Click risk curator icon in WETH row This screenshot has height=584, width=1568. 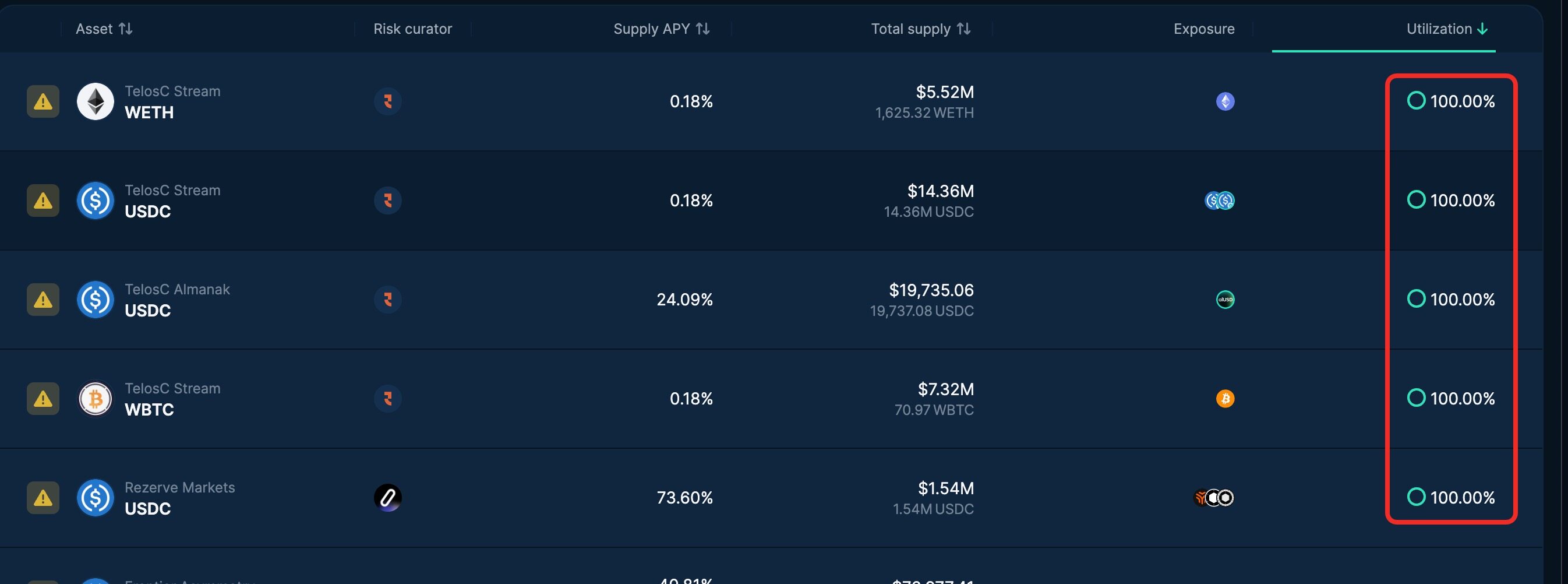click(x=388, y=101)
